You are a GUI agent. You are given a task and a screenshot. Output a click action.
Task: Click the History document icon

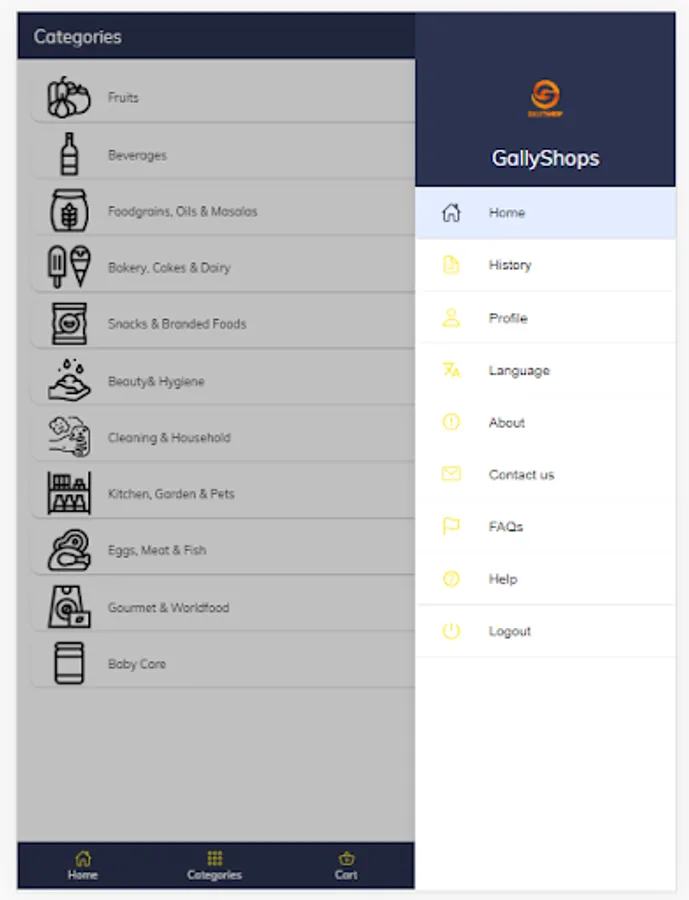pos(451,265)
